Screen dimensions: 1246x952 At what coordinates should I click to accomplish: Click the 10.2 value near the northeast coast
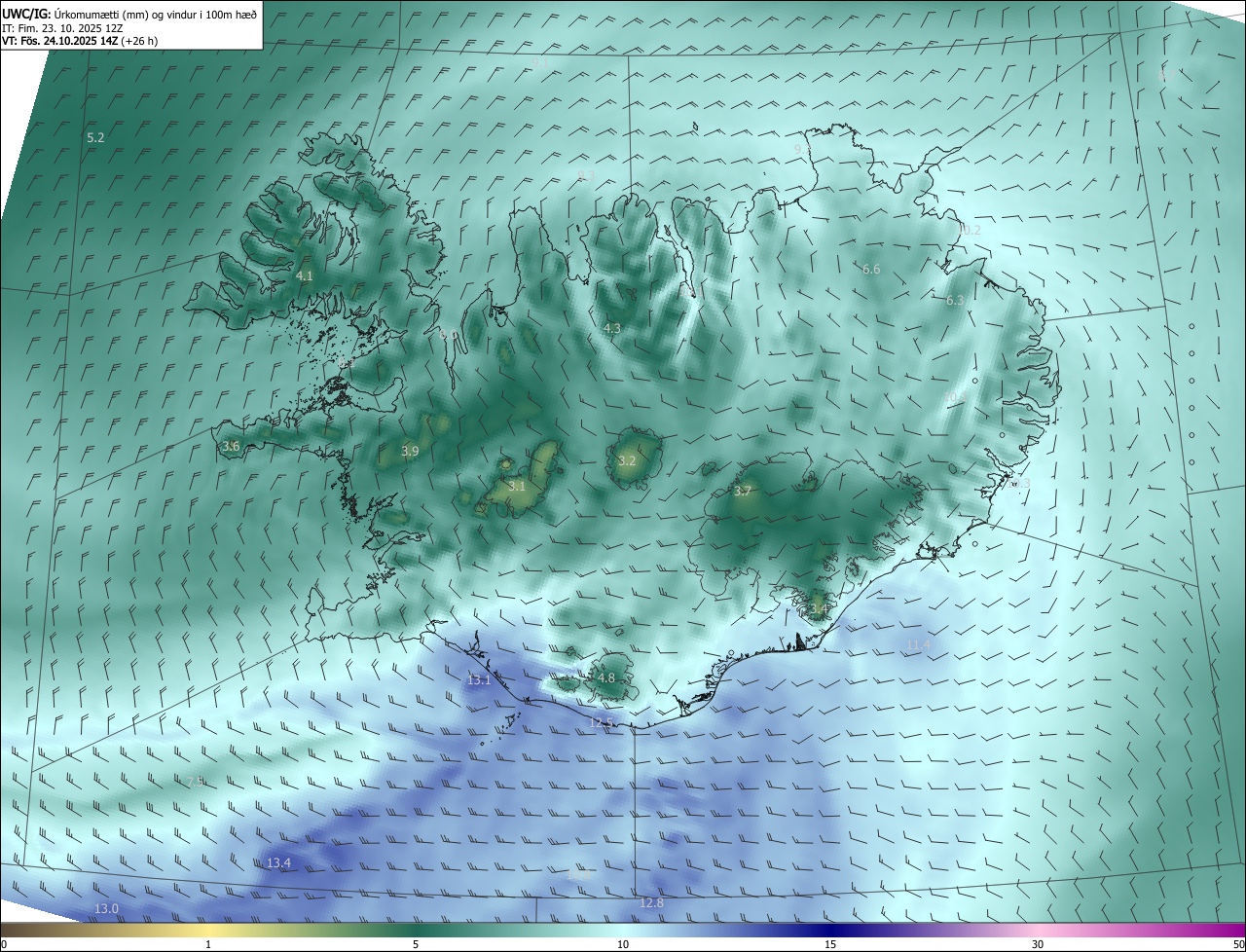(970, 231)
